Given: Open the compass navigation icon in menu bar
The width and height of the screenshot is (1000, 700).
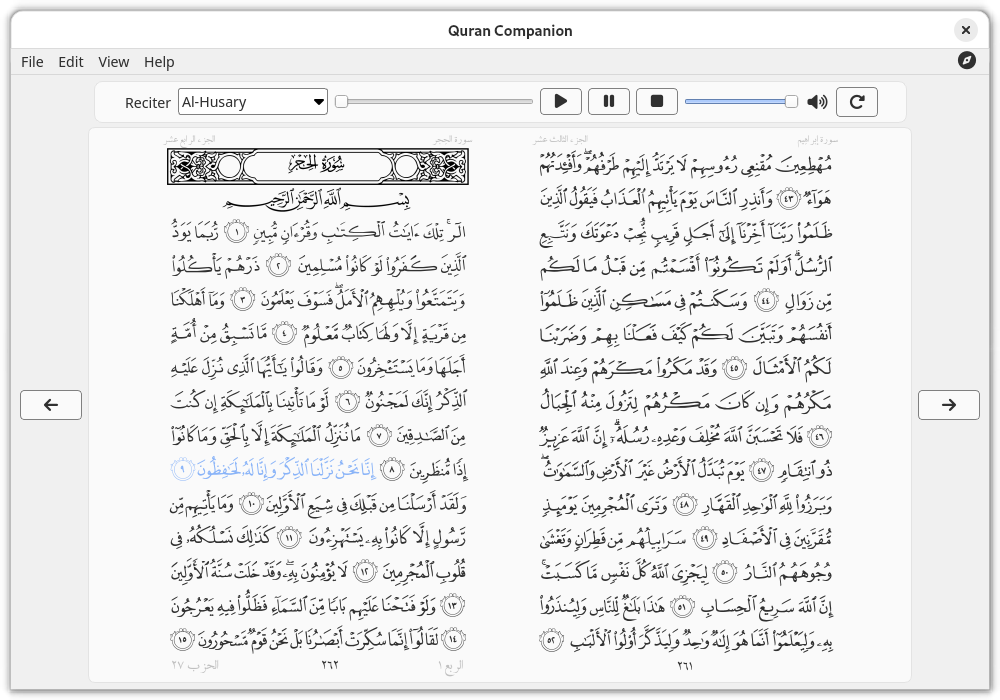Looking at the screenshot, I should (x=967, y=61).
